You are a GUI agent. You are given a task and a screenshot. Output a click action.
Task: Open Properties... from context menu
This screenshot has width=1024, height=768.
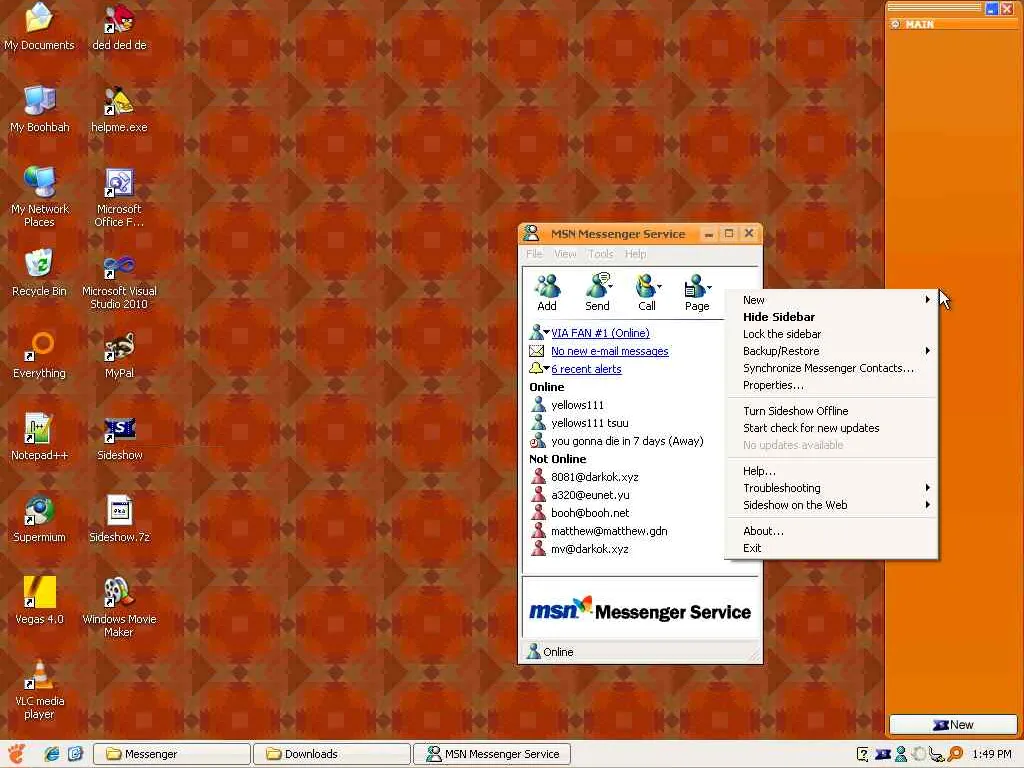click(x=831, y=385)
